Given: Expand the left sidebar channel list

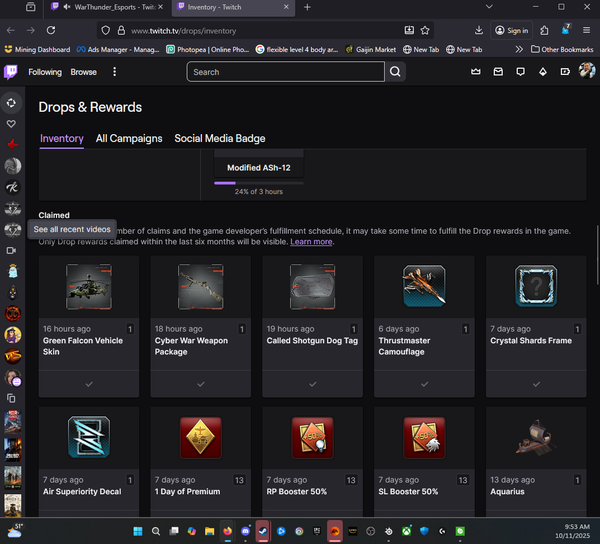Looking at the screenshot, I should 12,102.
